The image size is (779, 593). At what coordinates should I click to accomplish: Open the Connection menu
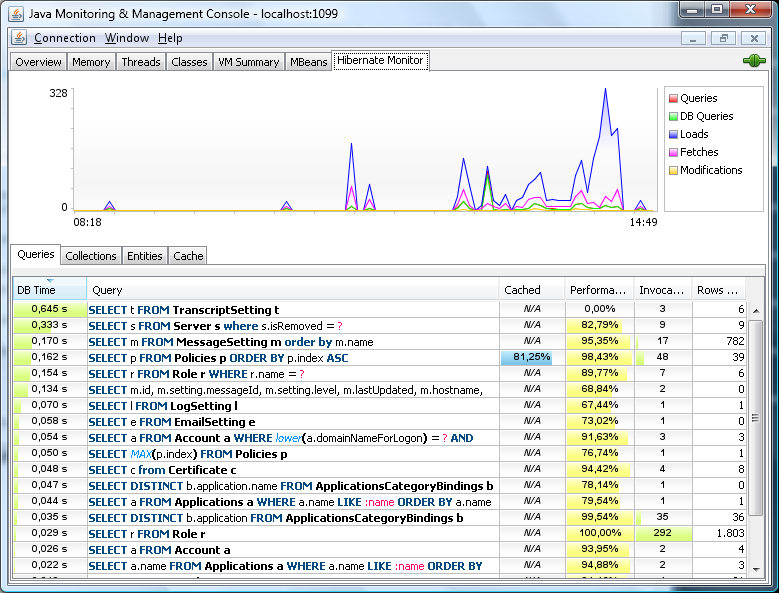65,38
